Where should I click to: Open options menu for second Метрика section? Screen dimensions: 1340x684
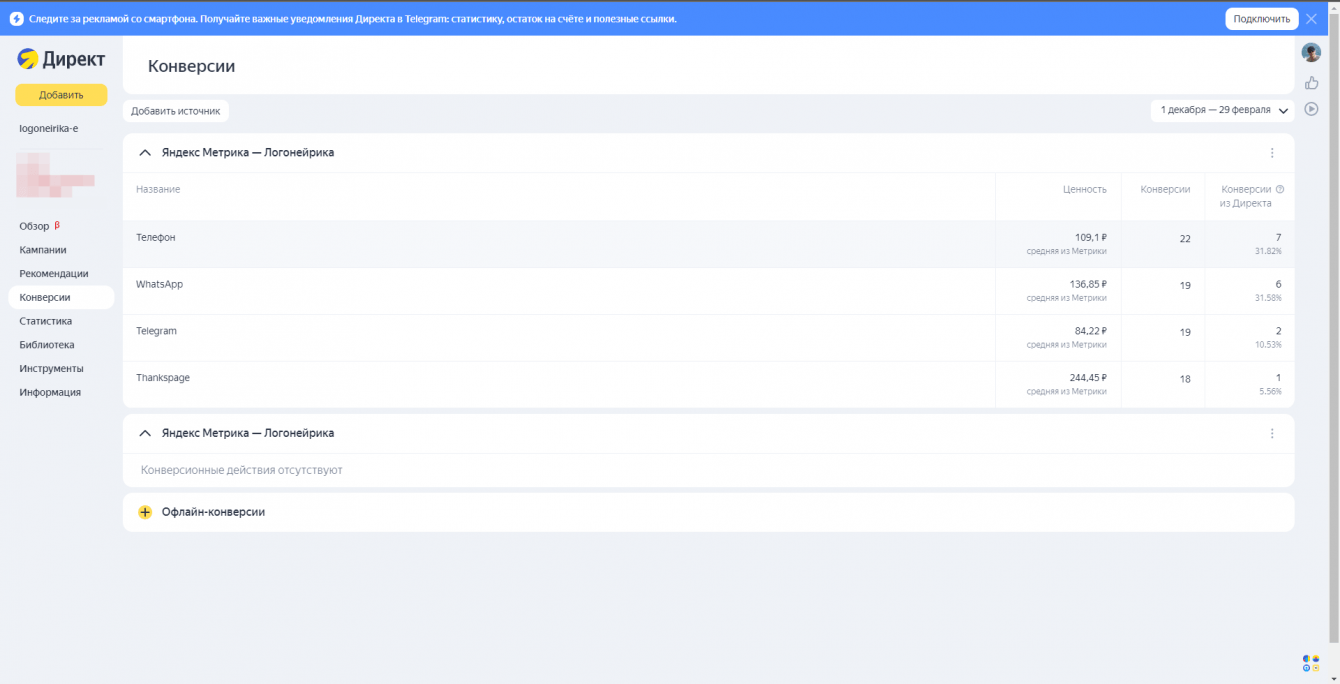coord(1272,433)
